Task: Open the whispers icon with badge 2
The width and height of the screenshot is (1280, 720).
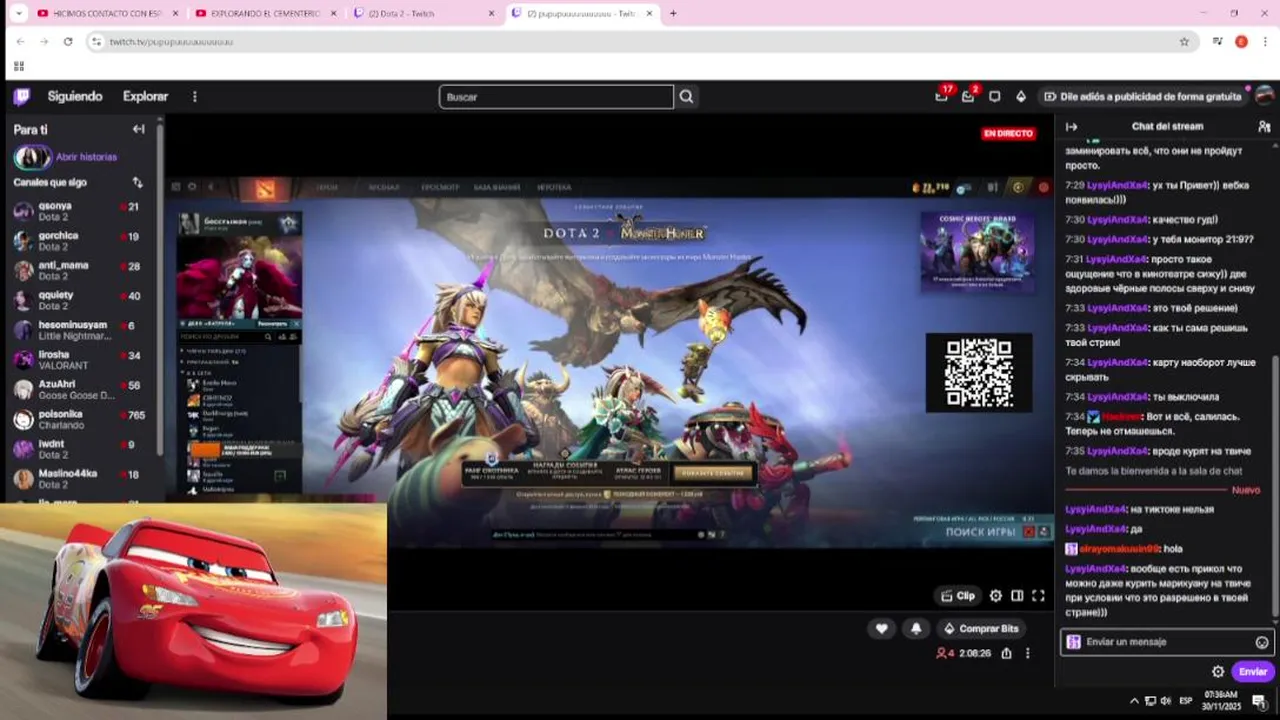Action: (x=968, y=96)
